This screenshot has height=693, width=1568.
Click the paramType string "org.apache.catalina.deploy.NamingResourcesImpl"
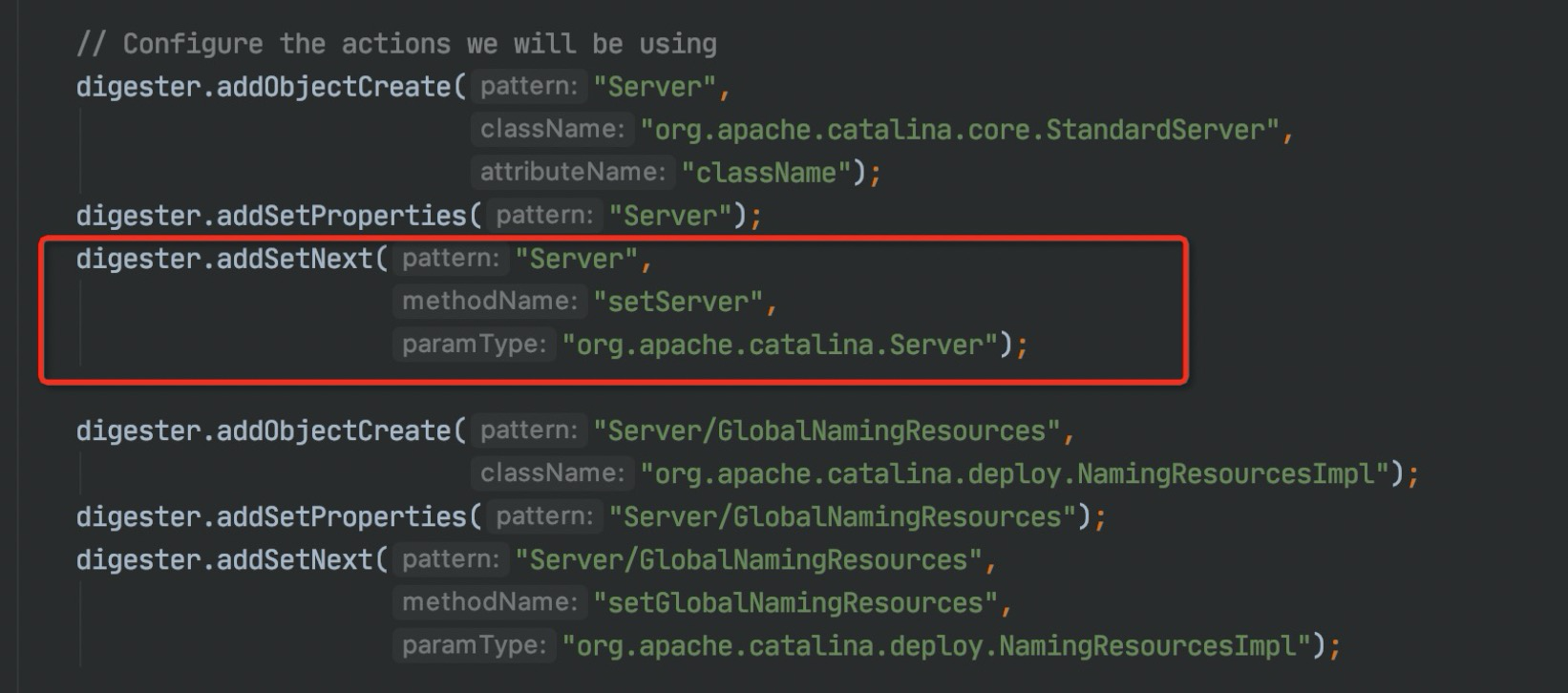point(937,645)
